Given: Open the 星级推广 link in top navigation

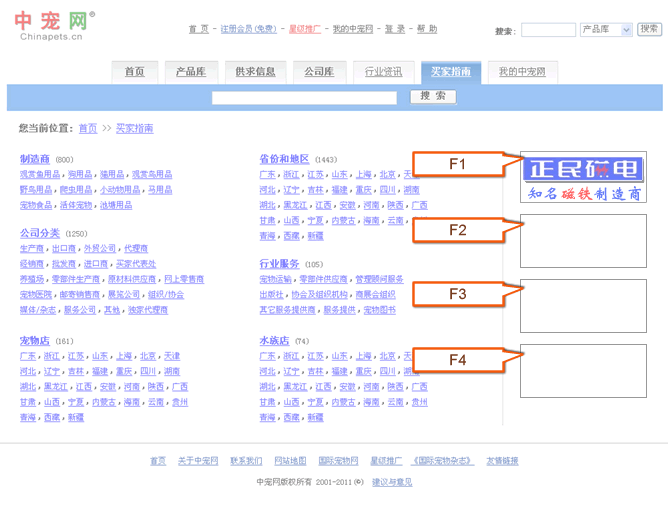Looking at the screenshot, I should (x=305, y=29).
